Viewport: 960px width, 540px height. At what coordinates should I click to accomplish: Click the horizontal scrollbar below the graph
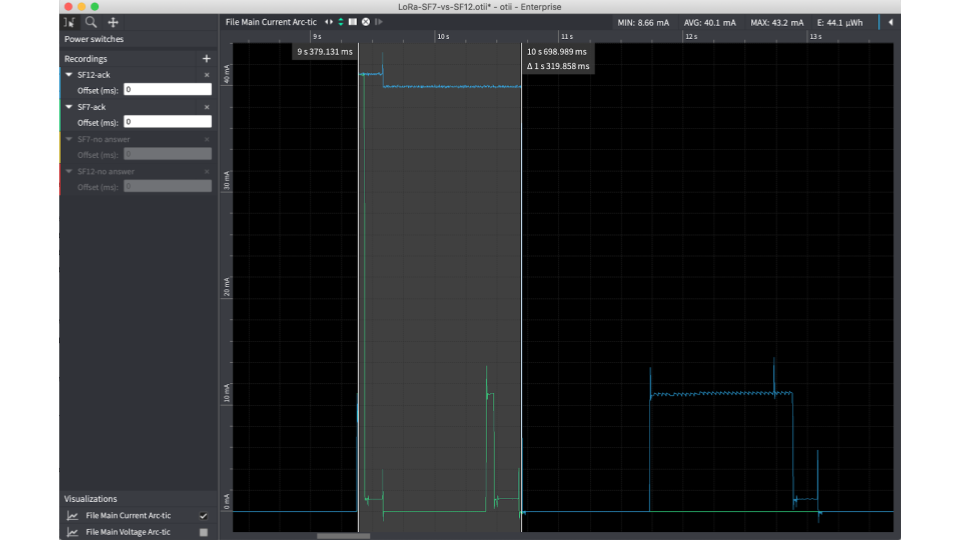coord(343,536)
